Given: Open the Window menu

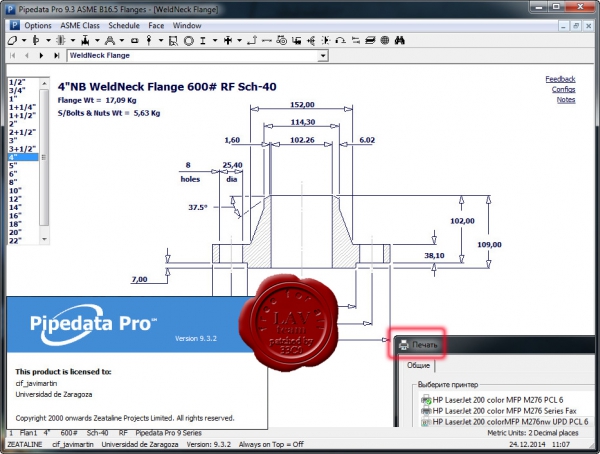Looking at the screenshot, I should (x=187, y=26).
